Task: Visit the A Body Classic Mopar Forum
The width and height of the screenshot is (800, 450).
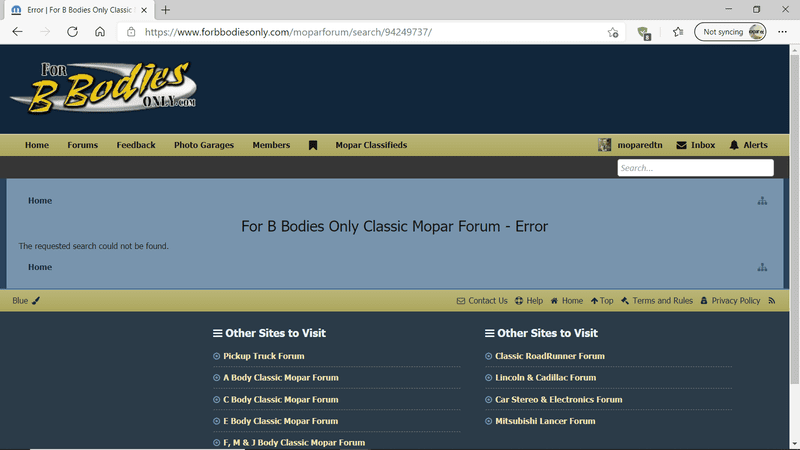Action: click(x=281, y=378)
